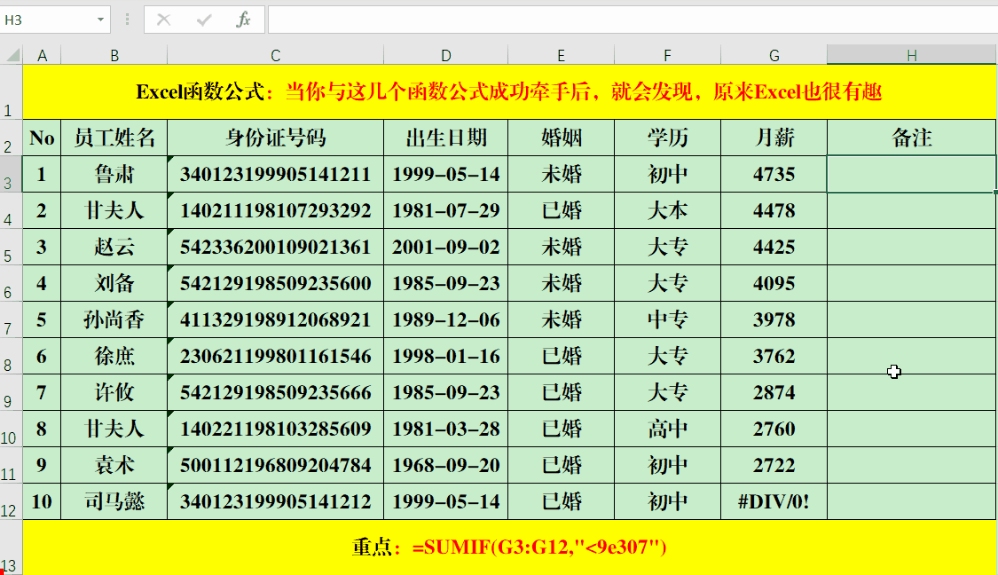Click the Enter checkmark icon in formula bar
This screenshot has width=998, height=575.
[204, 20]
